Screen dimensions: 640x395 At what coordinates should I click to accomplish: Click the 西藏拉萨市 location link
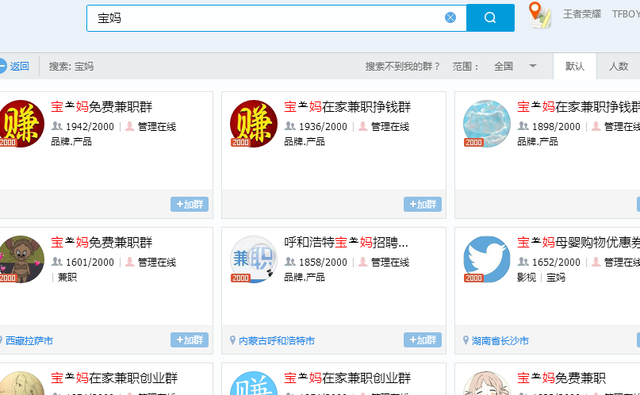pos(29,340)
